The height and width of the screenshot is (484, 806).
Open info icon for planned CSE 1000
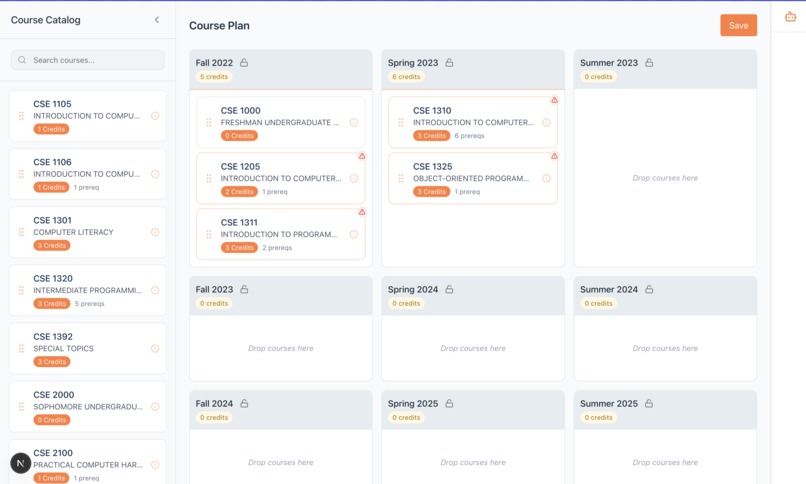coord(354,122)
